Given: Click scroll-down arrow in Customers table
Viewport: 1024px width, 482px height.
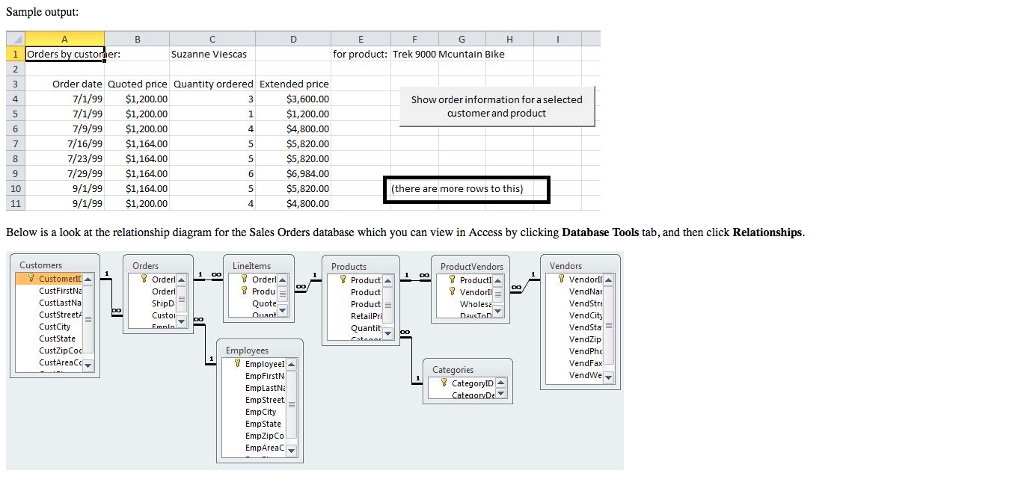Looking at the screenshot, I should coord(88,365).
